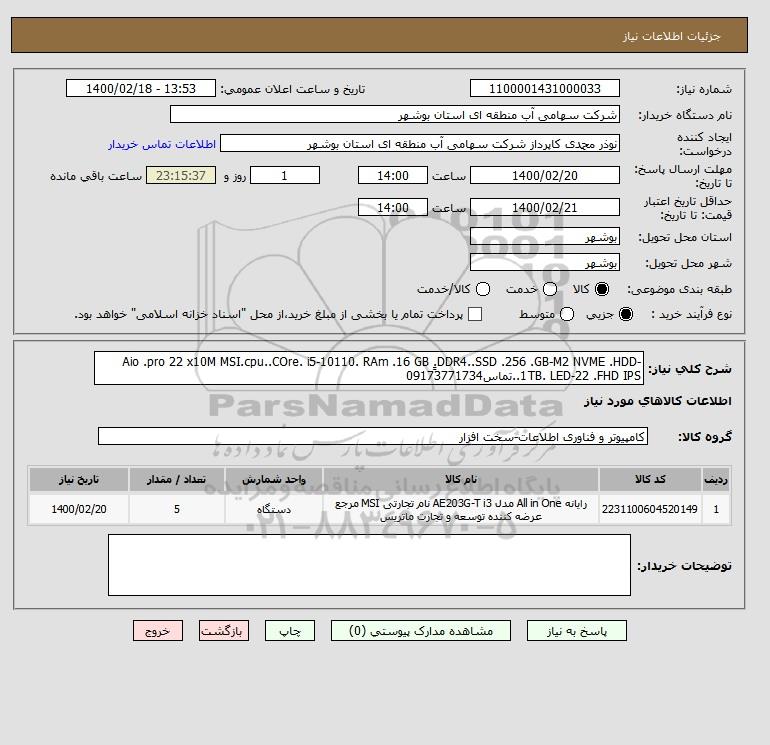
Task: Click the جزئیات اطلاعات نیاز header title
Action: coord(671,37)
